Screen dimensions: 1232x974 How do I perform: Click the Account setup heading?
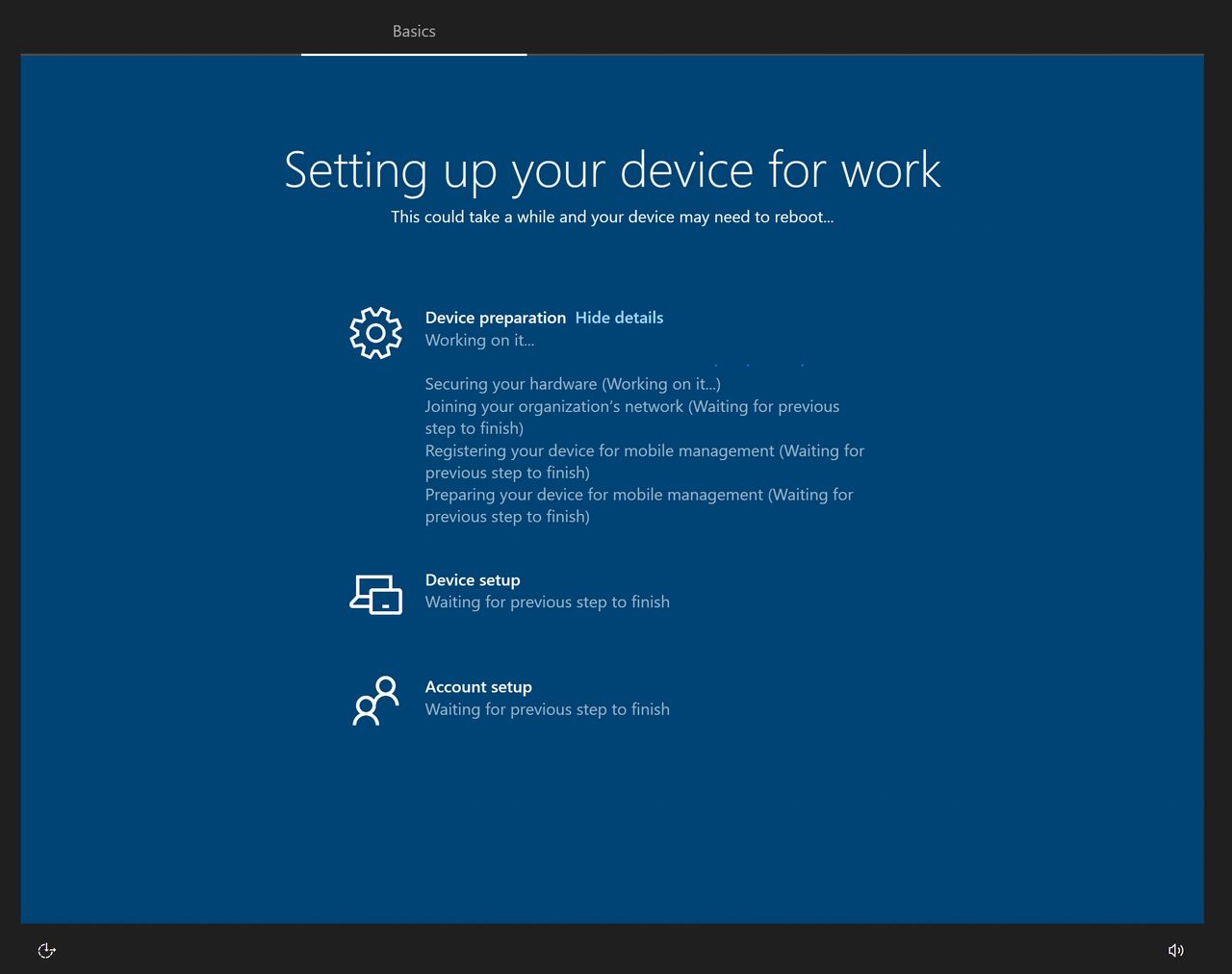tap(478, 687)
